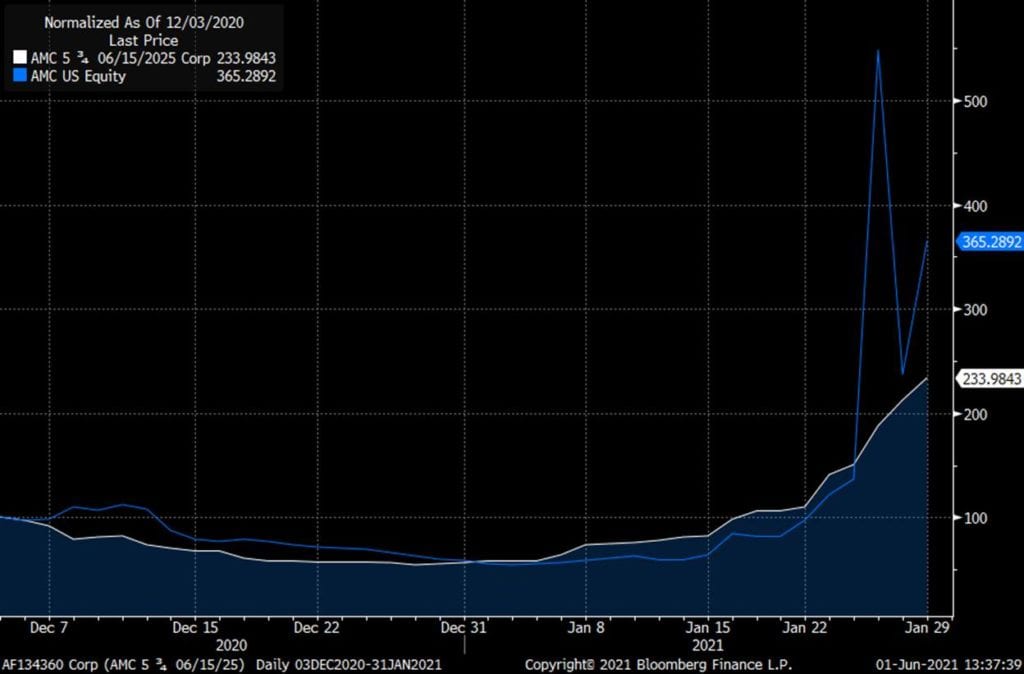Click the 'Jan 15' date on the x-axis
The height and width of the screenshot is (674, 1024).
click(708, 628)
